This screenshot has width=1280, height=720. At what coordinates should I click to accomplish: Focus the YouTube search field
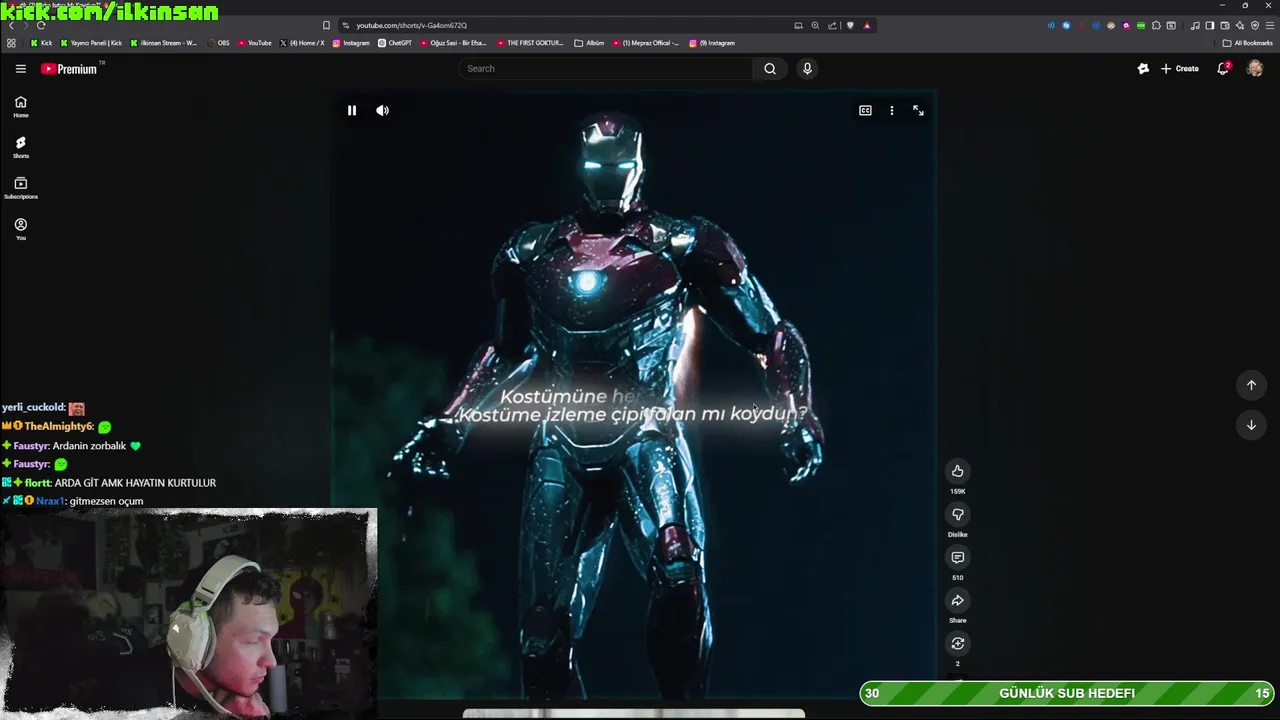(605, 69)
